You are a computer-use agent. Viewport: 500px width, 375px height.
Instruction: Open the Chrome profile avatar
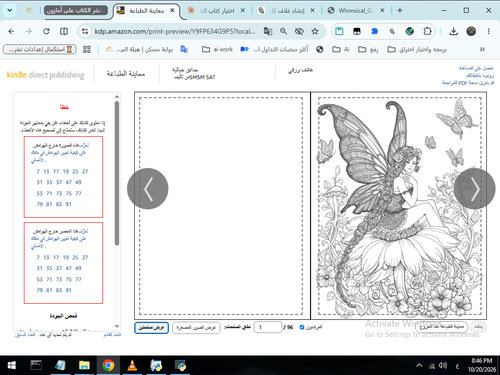click(471, 31)
